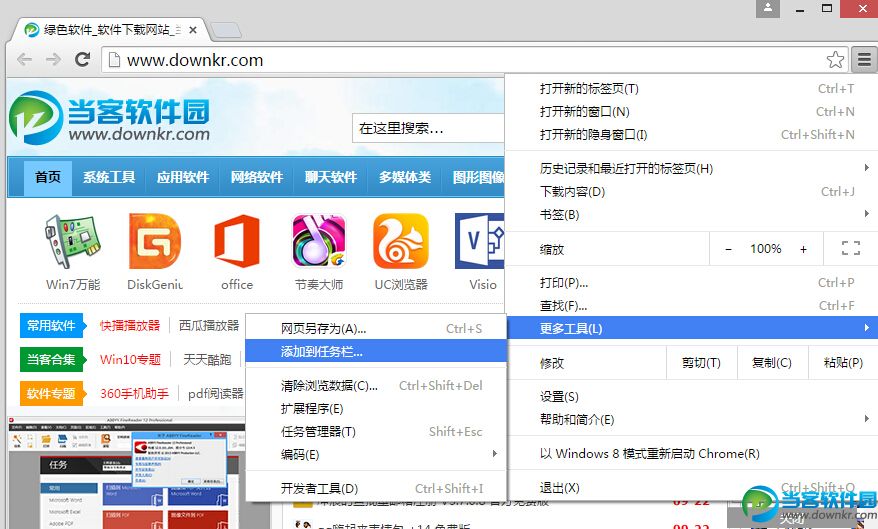Expand the 更多工具(L) submenu
Image resolution: width=878 pixels, height=529 pixels.
(691, 328)
